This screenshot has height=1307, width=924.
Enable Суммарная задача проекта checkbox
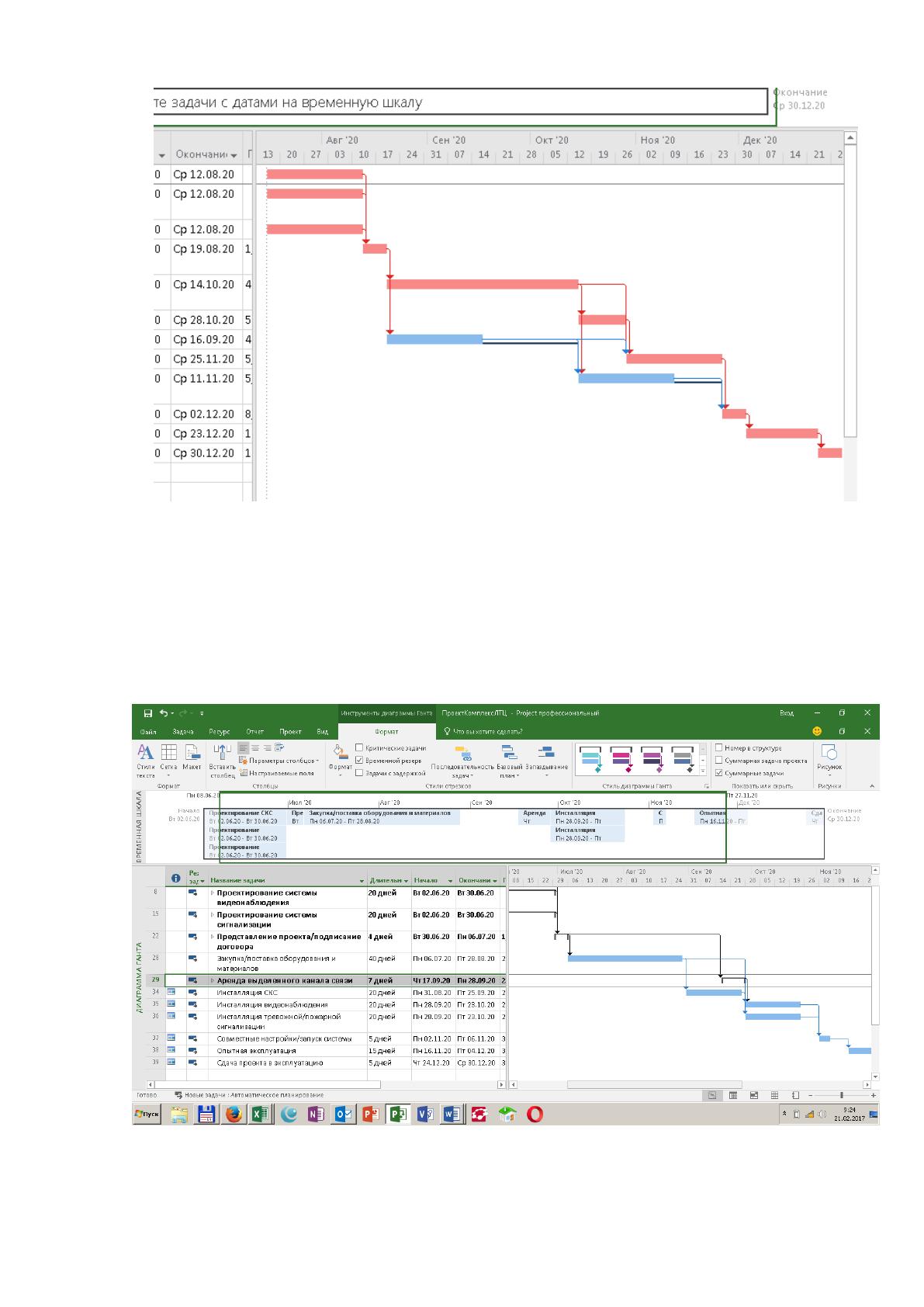pos(718,760)
